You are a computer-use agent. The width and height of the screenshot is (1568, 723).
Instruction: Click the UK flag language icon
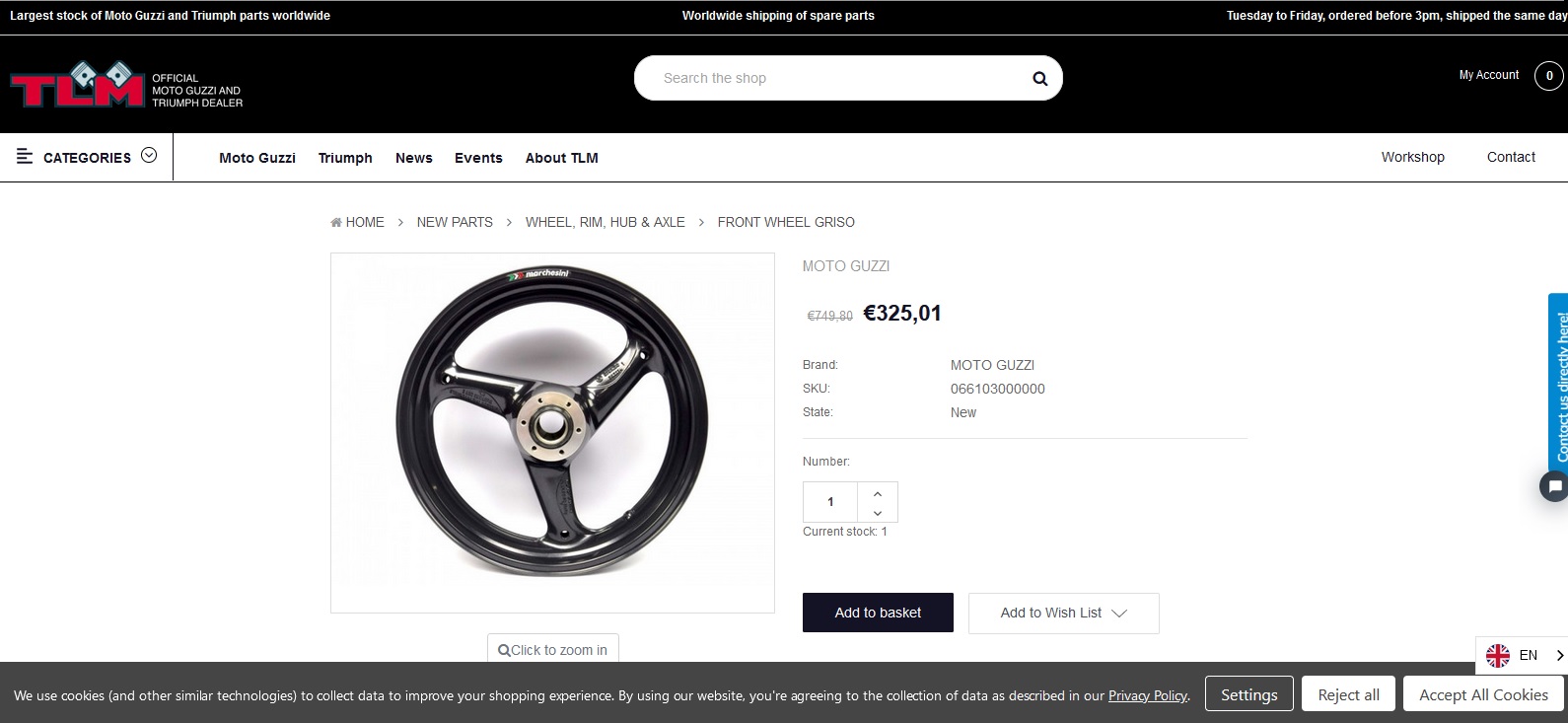1498,655
